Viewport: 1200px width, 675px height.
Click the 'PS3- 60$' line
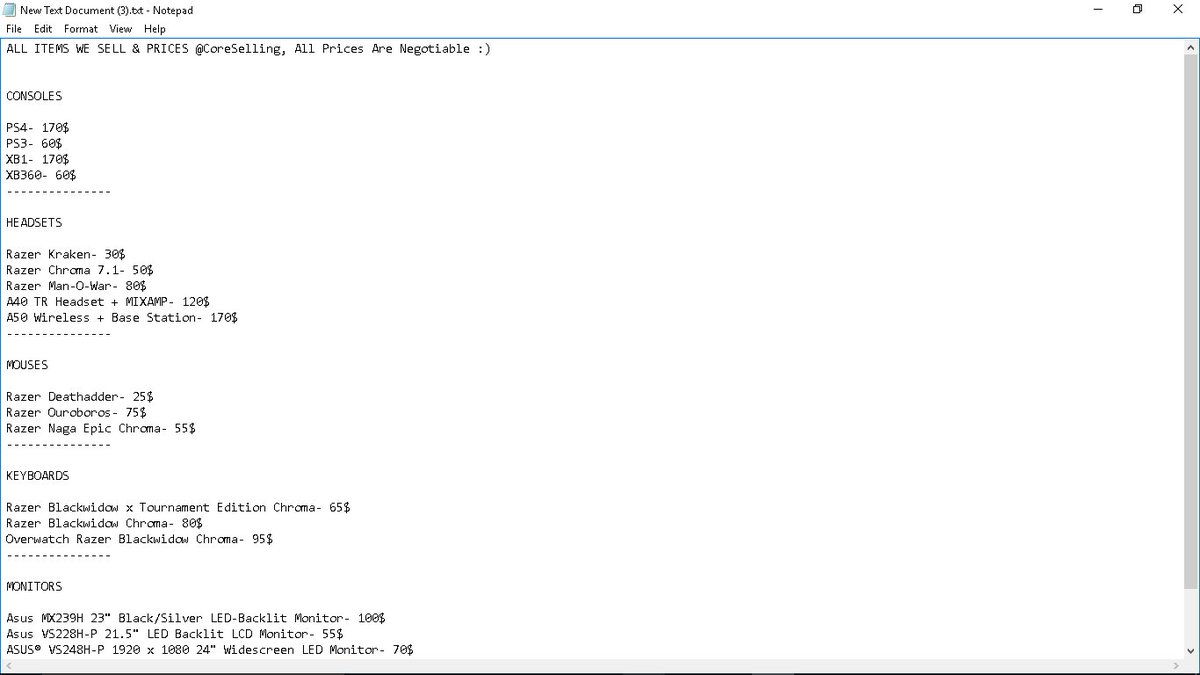click(34, 144)
